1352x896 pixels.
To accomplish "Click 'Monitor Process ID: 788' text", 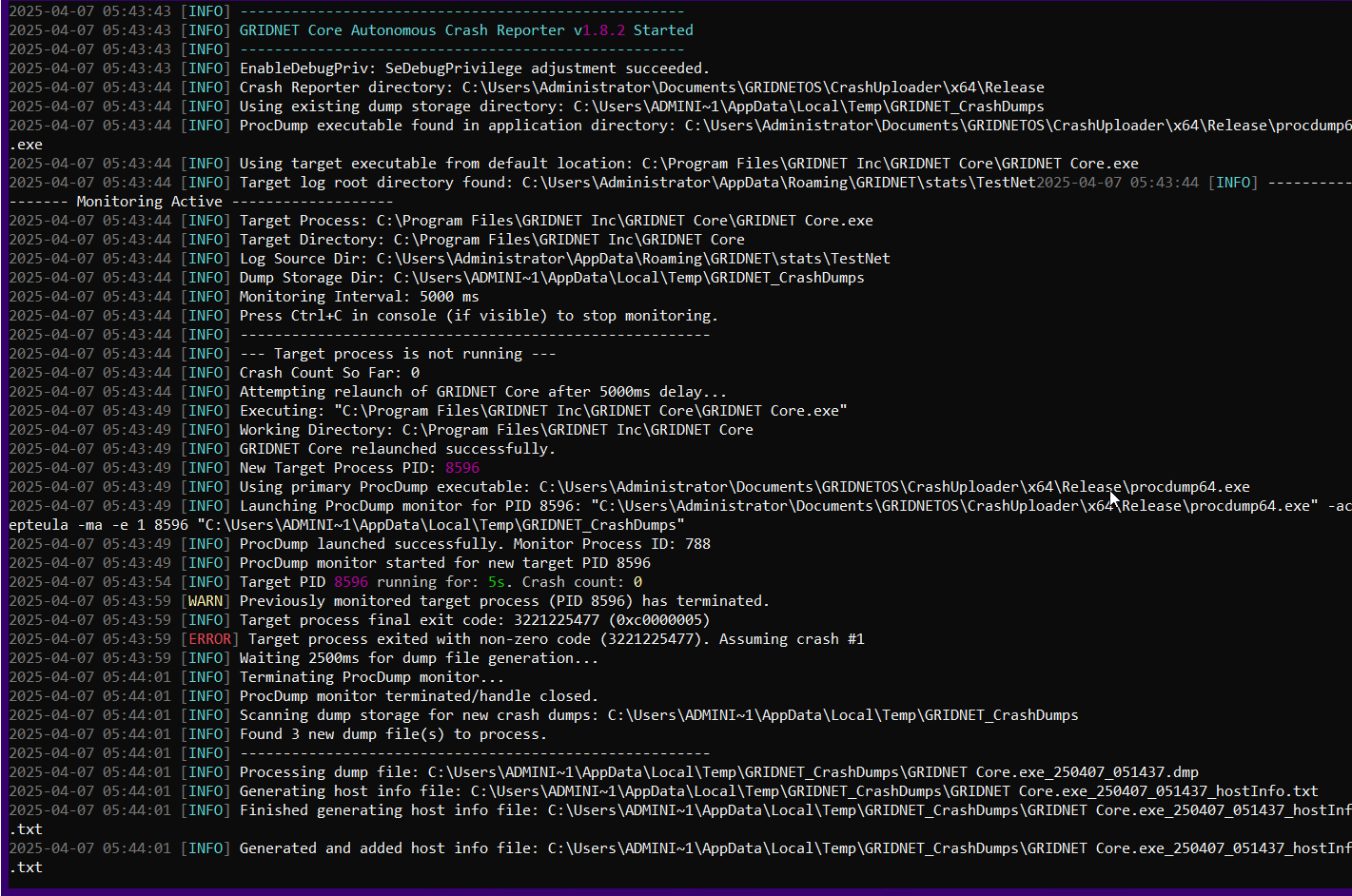I will click(x=612, y=544).
